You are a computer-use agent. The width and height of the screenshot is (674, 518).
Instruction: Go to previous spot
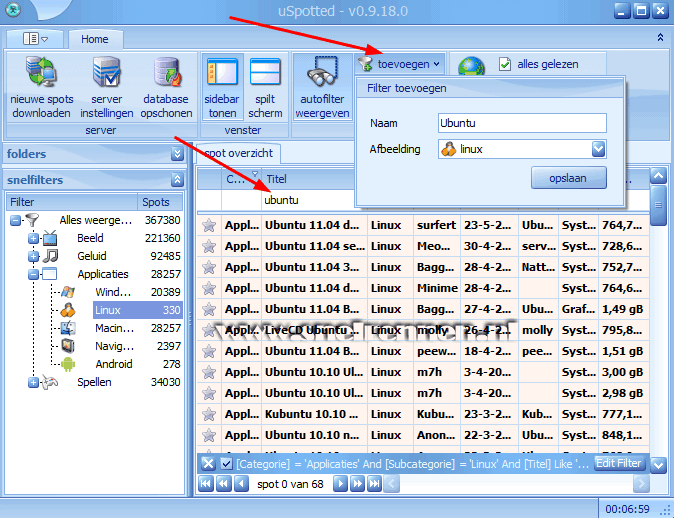[x=242, y=484]
